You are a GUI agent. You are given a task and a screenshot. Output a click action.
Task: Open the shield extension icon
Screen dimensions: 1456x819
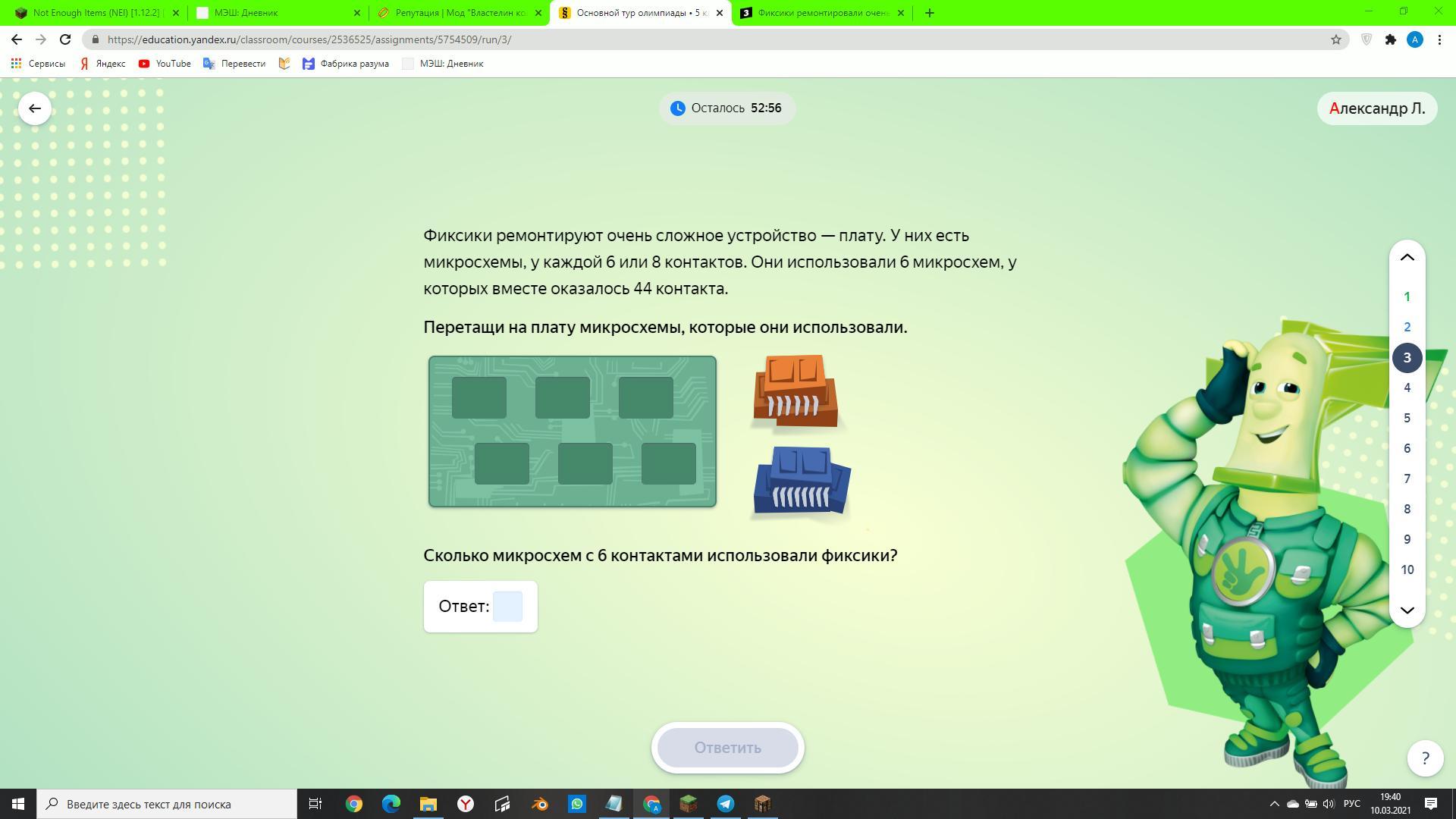pyautogui.click(x=1367, y=39)
